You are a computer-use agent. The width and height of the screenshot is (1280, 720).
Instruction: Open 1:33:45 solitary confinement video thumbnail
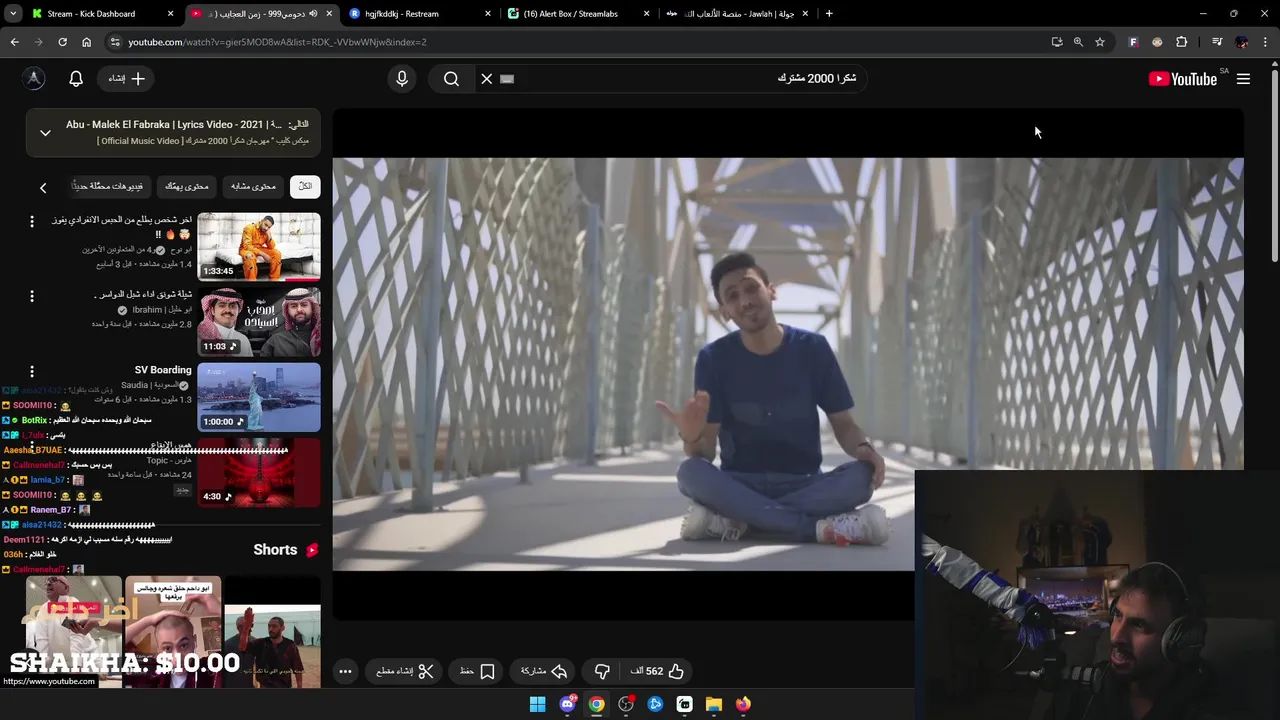click(259, 246)
